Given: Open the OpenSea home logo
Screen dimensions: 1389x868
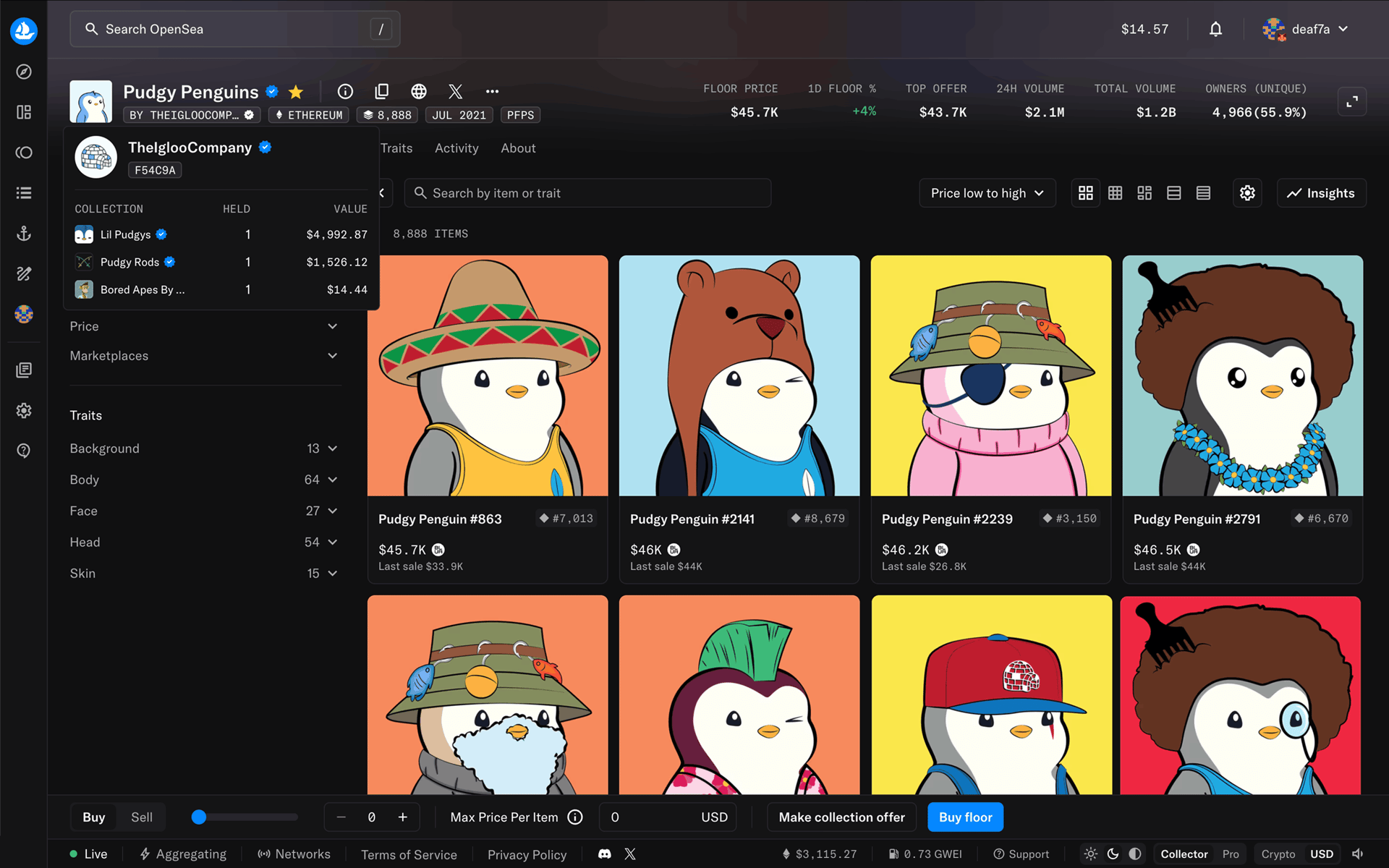Looking at the screenshot, I should click(x=24, y=30).
